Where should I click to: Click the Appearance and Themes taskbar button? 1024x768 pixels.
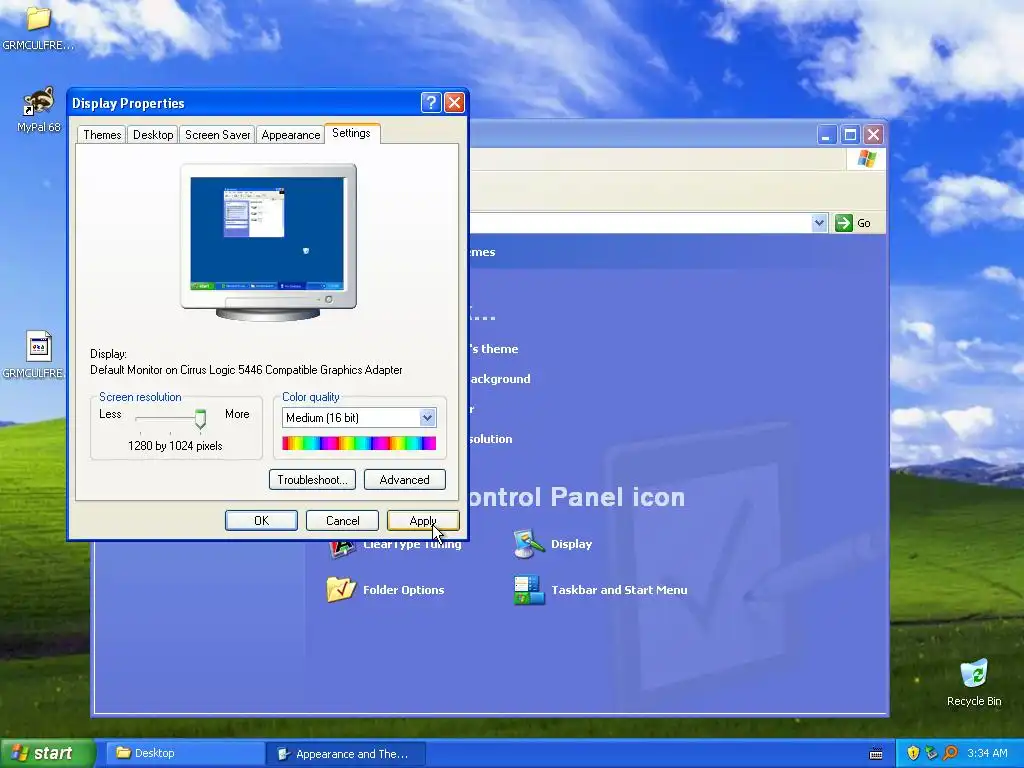pyautogui.click(x=346, y=754)
